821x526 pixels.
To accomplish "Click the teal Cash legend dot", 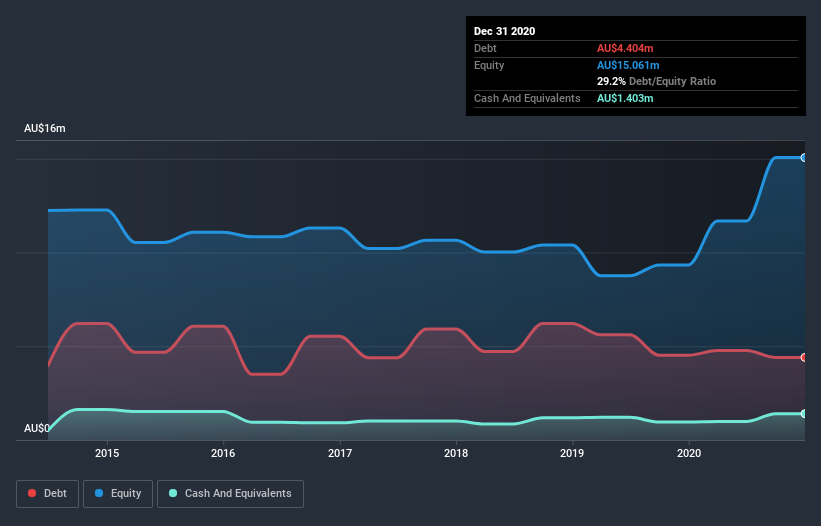I will (173, 493).
